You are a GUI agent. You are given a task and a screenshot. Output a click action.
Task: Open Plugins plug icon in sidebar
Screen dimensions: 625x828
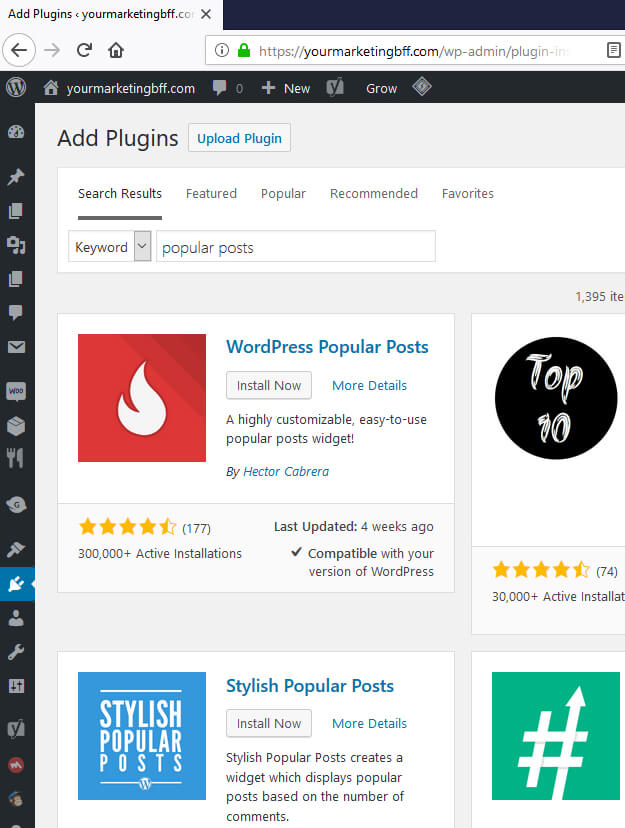(16, 584)
